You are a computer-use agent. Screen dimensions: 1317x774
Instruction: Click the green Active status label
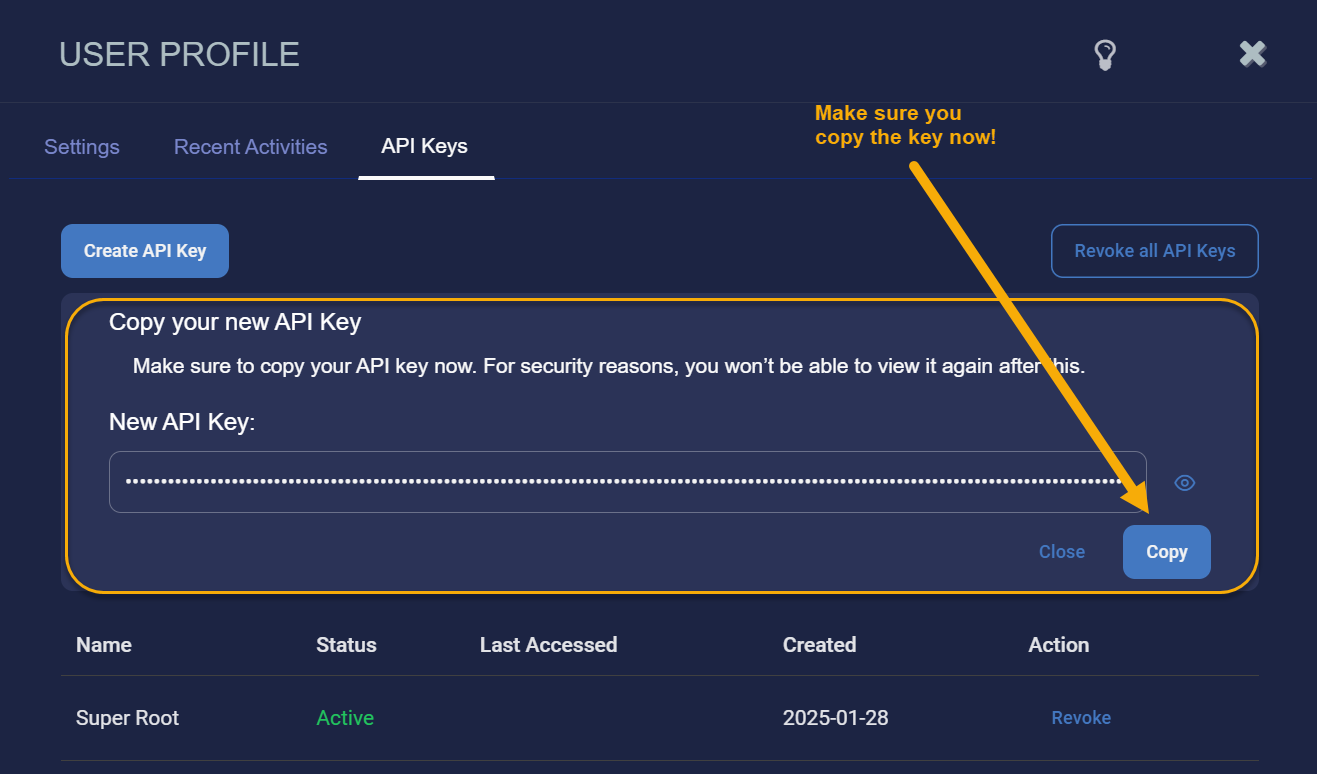345,718
